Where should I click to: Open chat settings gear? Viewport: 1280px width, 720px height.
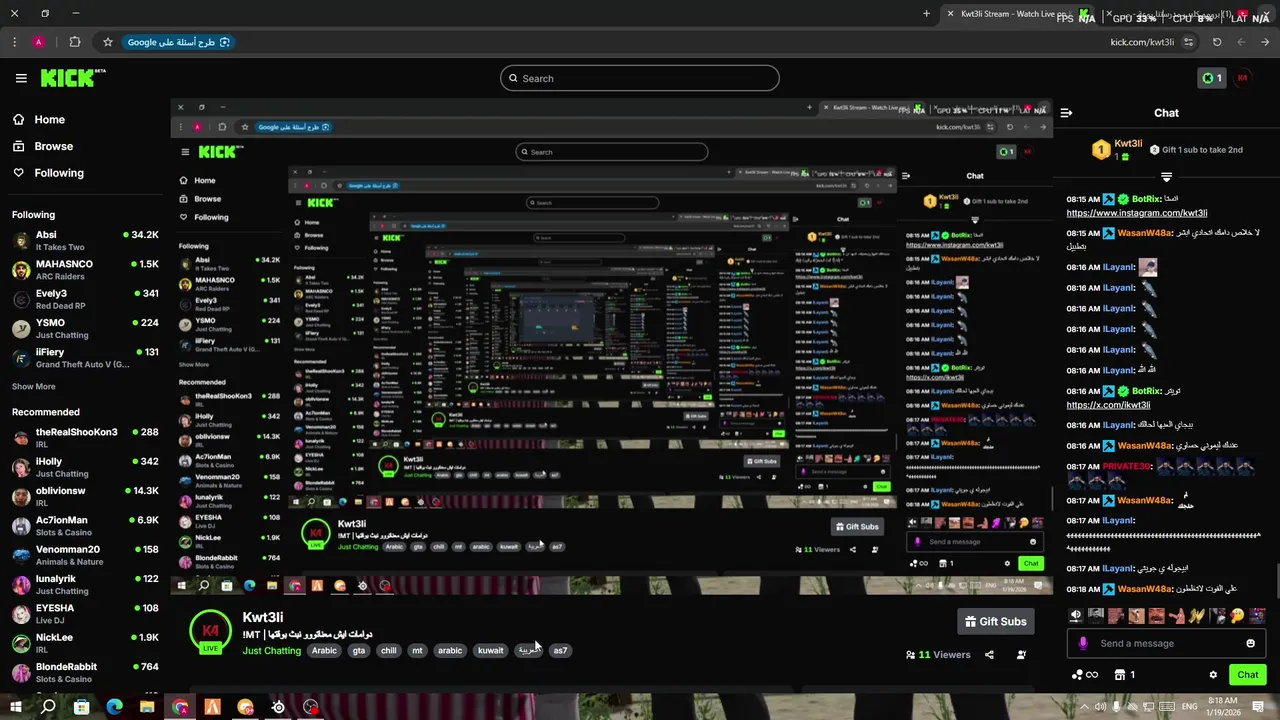[x=1213, y=675]
